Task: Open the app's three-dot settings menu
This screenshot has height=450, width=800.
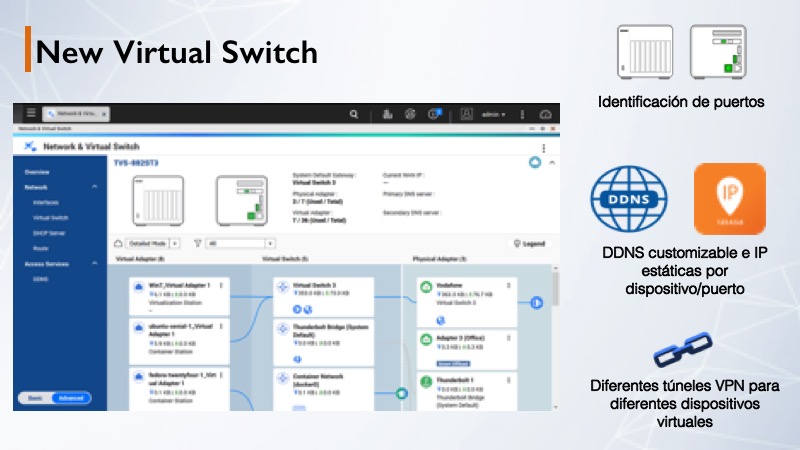Action: (x=543, y=148)
